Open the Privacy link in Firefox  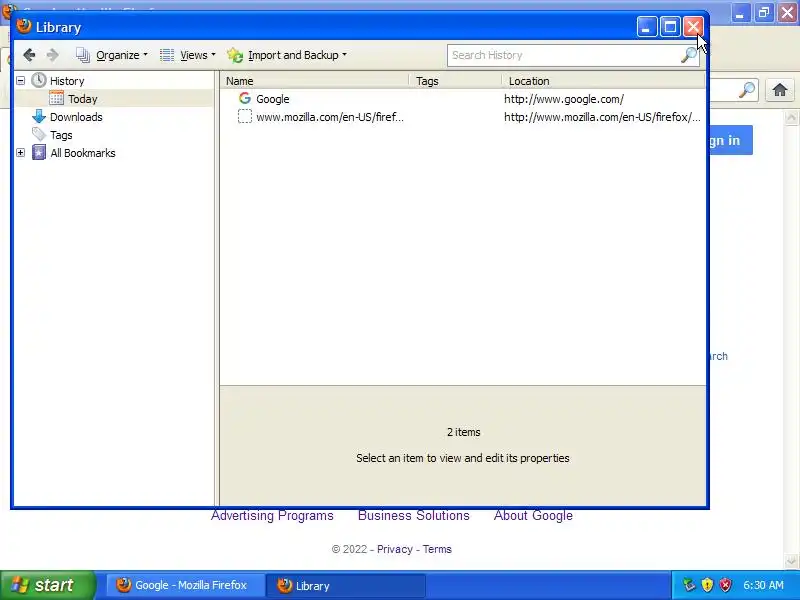394,549
